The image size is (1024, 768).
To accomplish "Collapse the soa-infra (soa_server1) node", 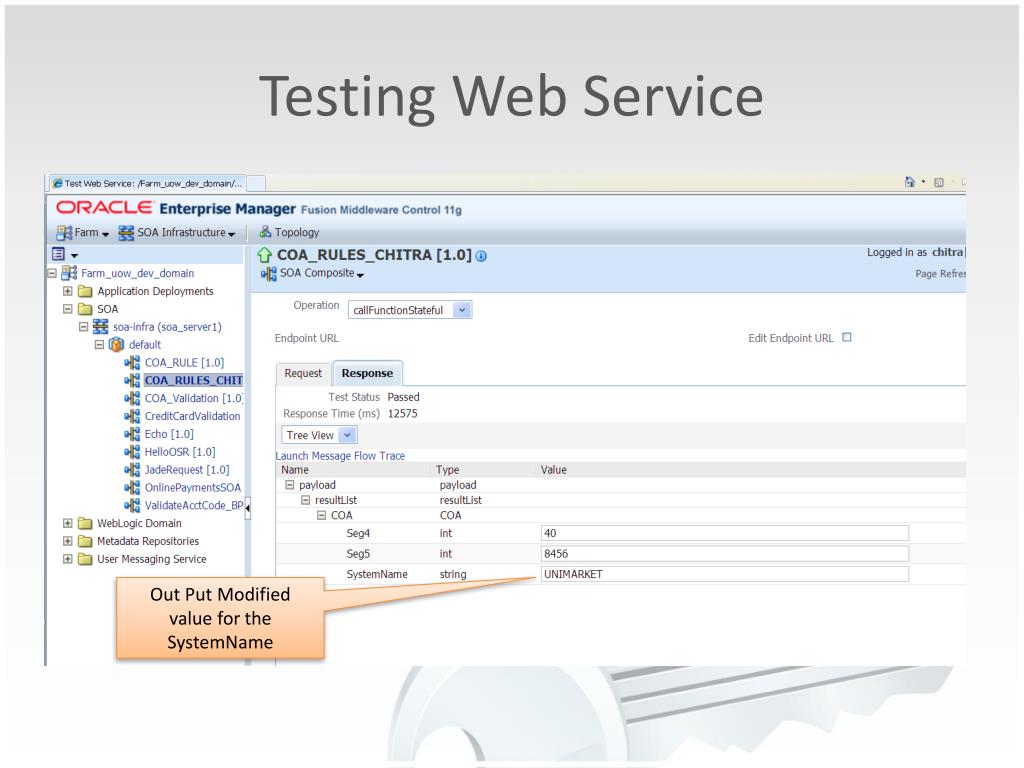I will pyautogui.click(x=84, y=327).
